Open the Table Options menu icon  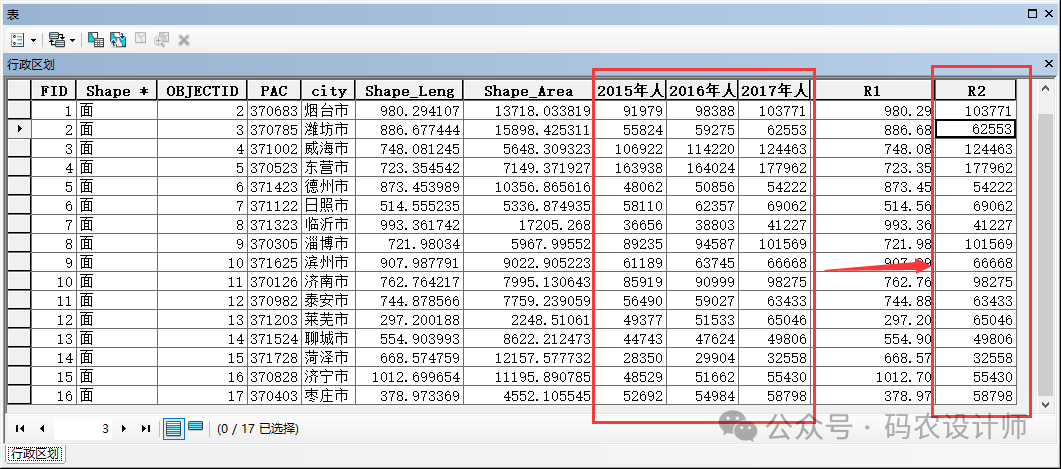point(19,39)
